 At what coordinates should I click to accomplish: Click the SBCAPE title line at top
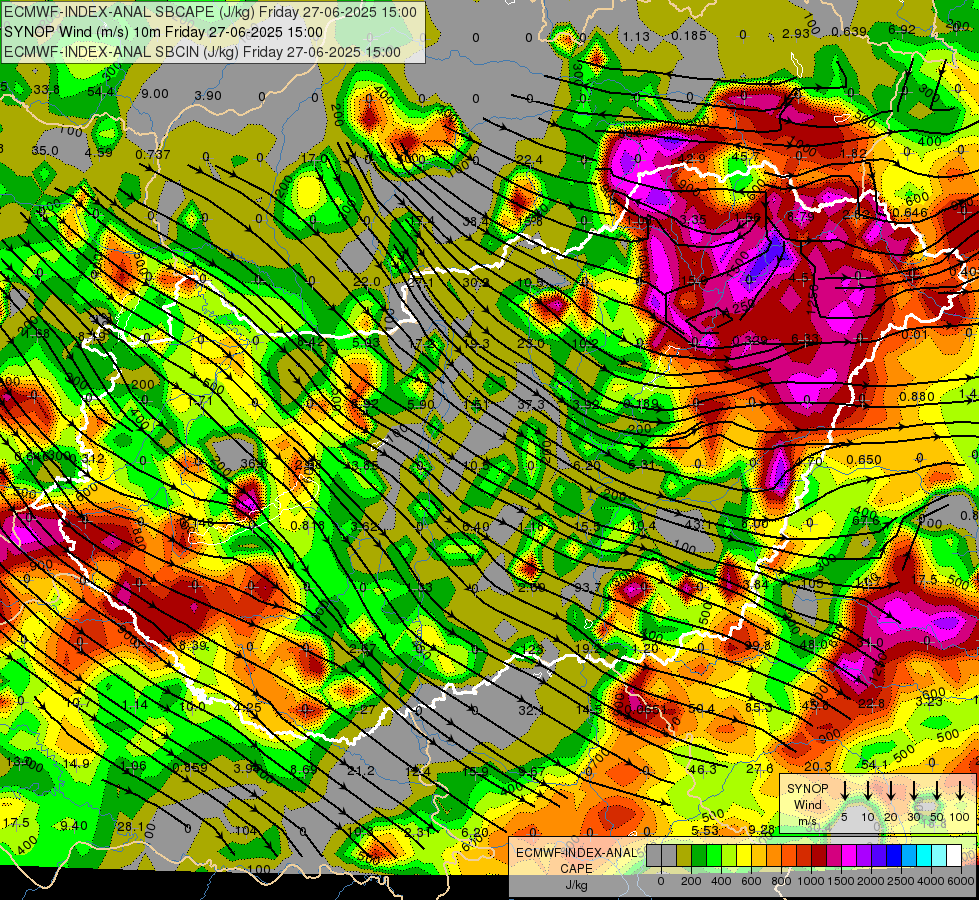click(210, 12)
